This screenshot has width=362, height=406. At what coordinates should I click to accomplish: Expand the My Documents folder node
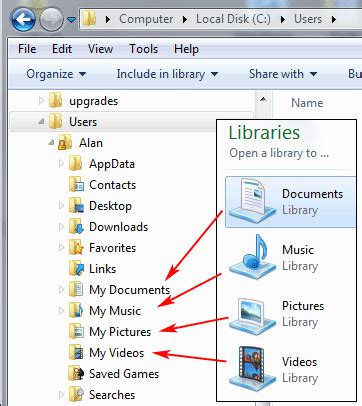(61, 289)
